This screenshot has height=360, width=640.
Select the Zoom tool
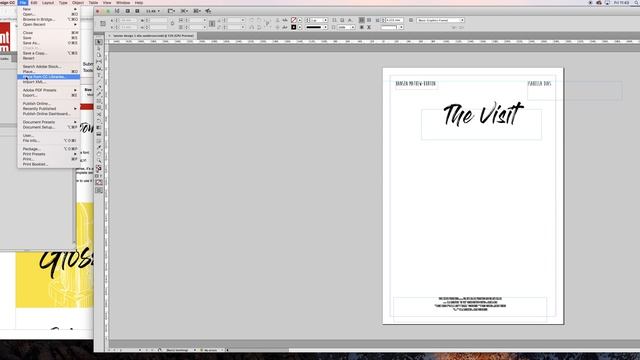pos(99,160)
